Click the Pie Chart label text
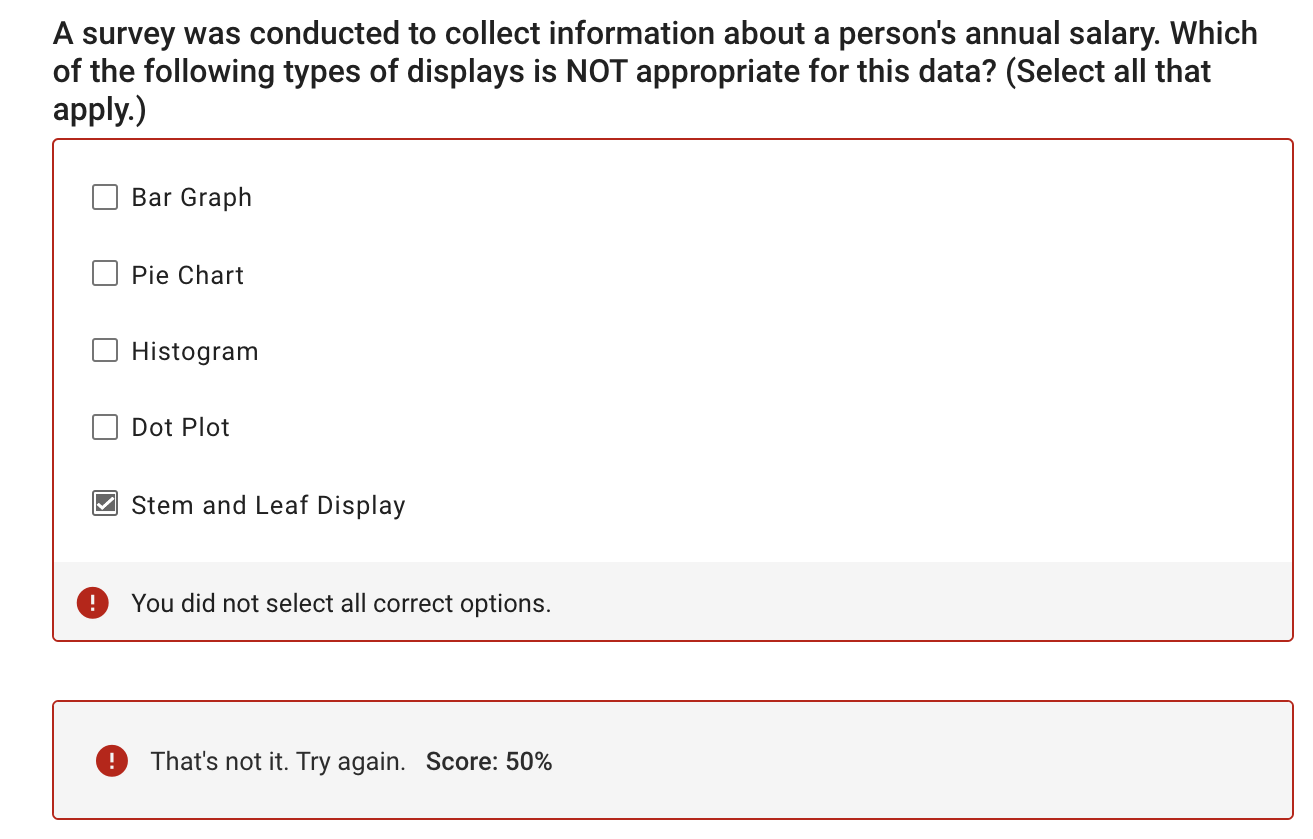 click(187, 274)
